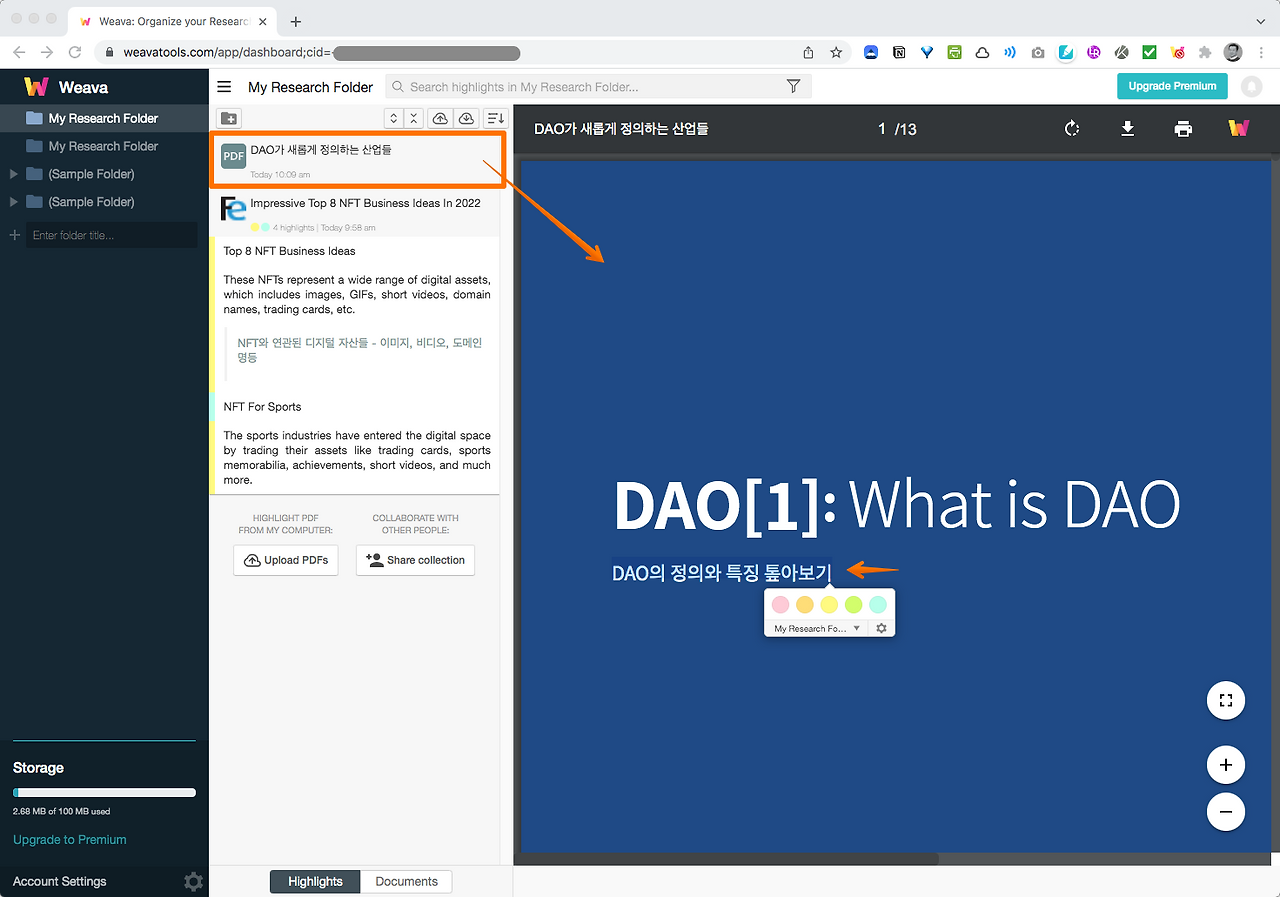Click the Korean note under the NFT highlight
1280x897 pixels.
[360, 350]
